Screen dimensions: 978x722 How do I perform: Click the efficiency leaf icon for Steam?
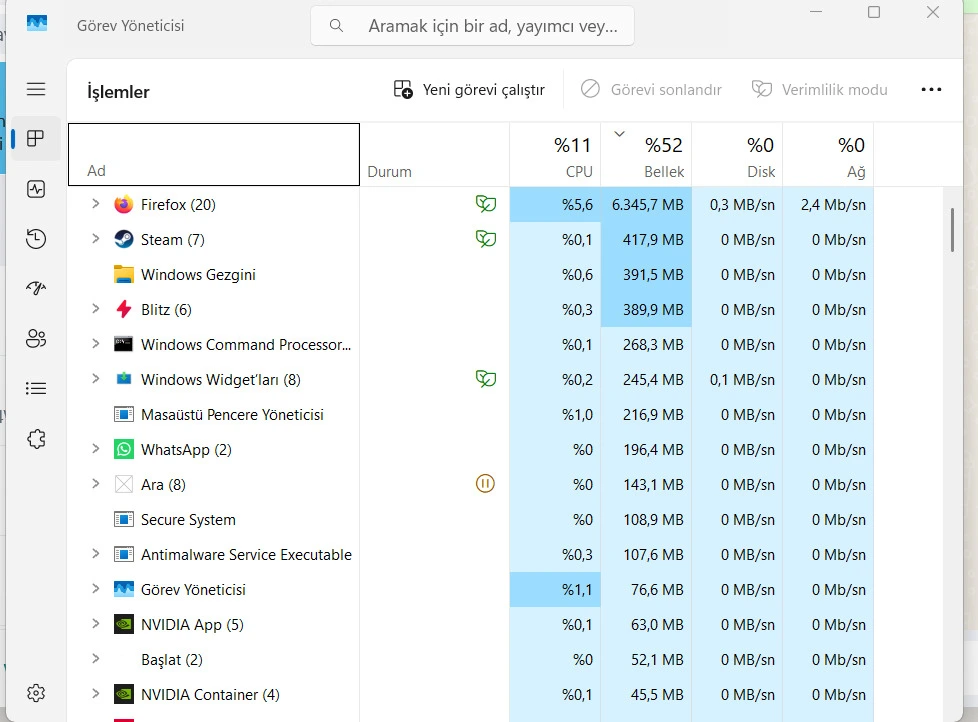click(x=486, y=238)
